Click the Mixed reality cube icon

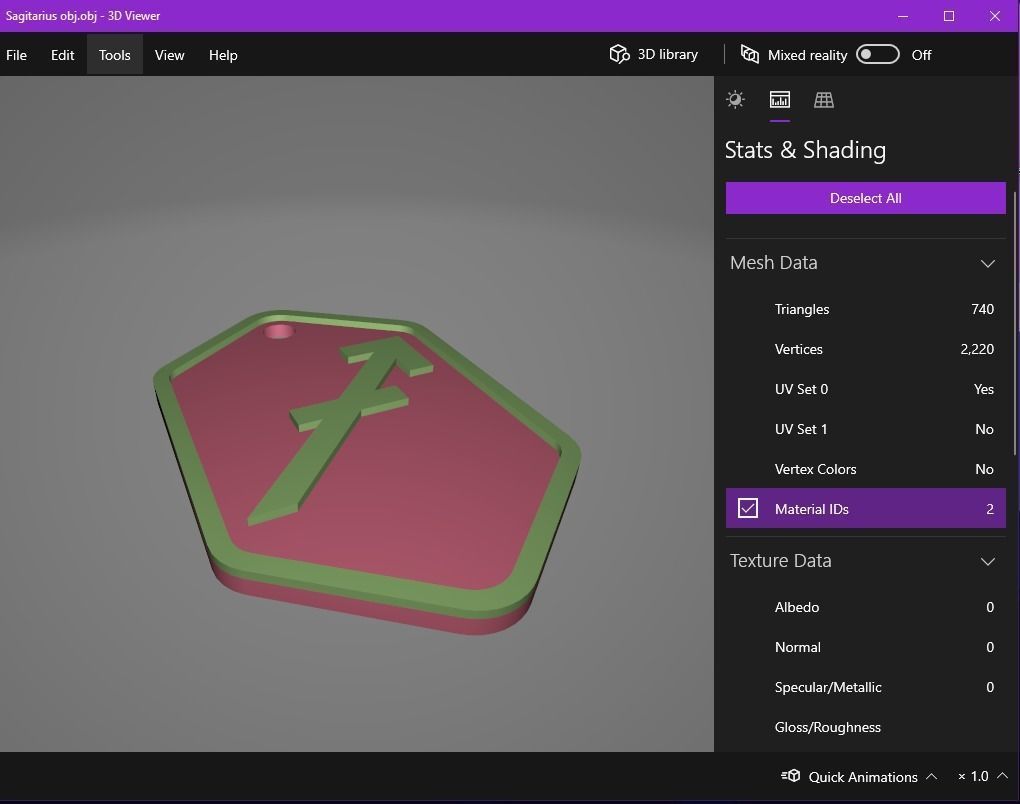[x=749, y=55]
